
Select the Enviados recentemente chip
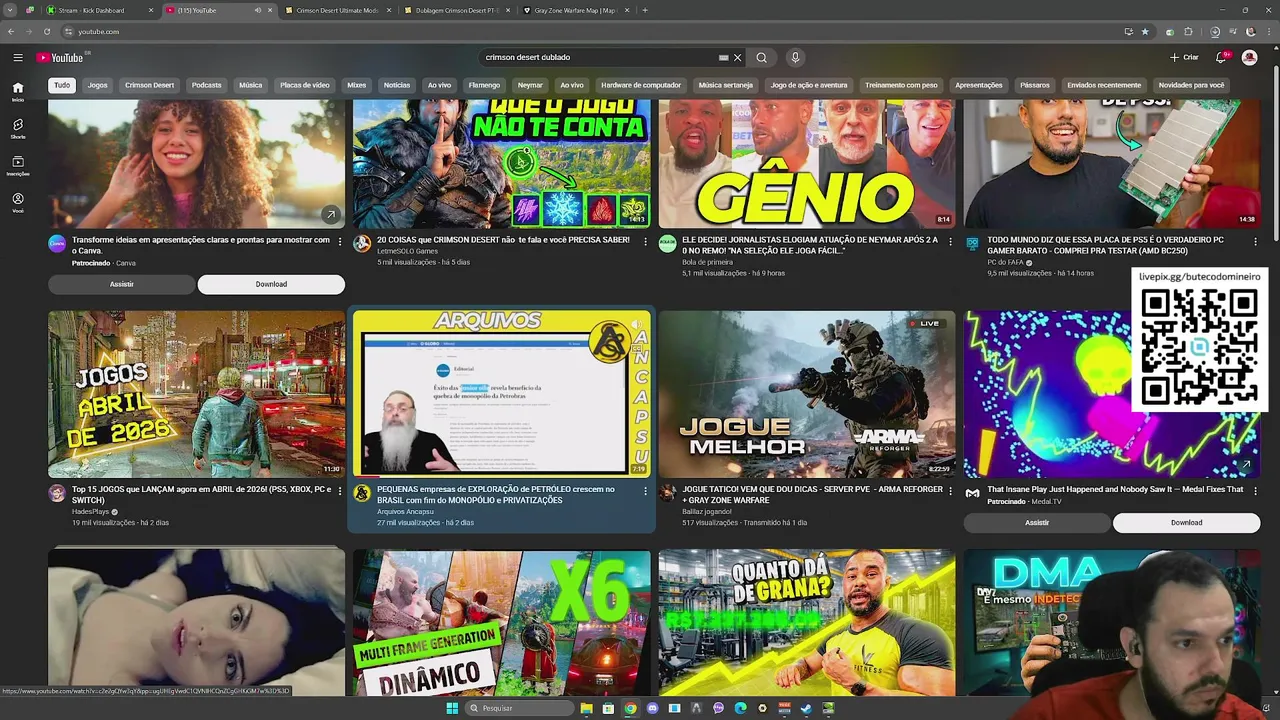[x=1104, y=85]
